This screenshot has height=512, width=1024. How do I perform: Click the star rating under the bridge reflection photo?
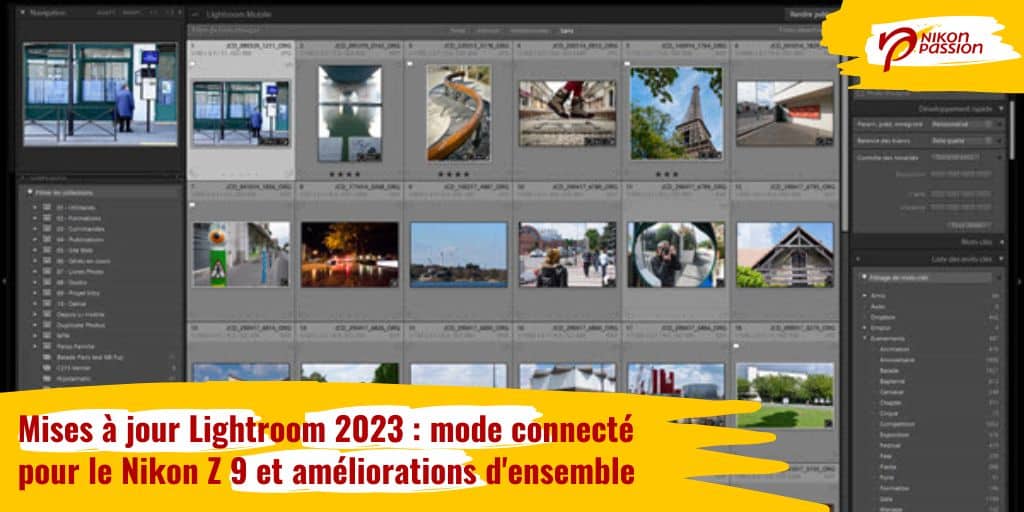[x=345, y=174]
